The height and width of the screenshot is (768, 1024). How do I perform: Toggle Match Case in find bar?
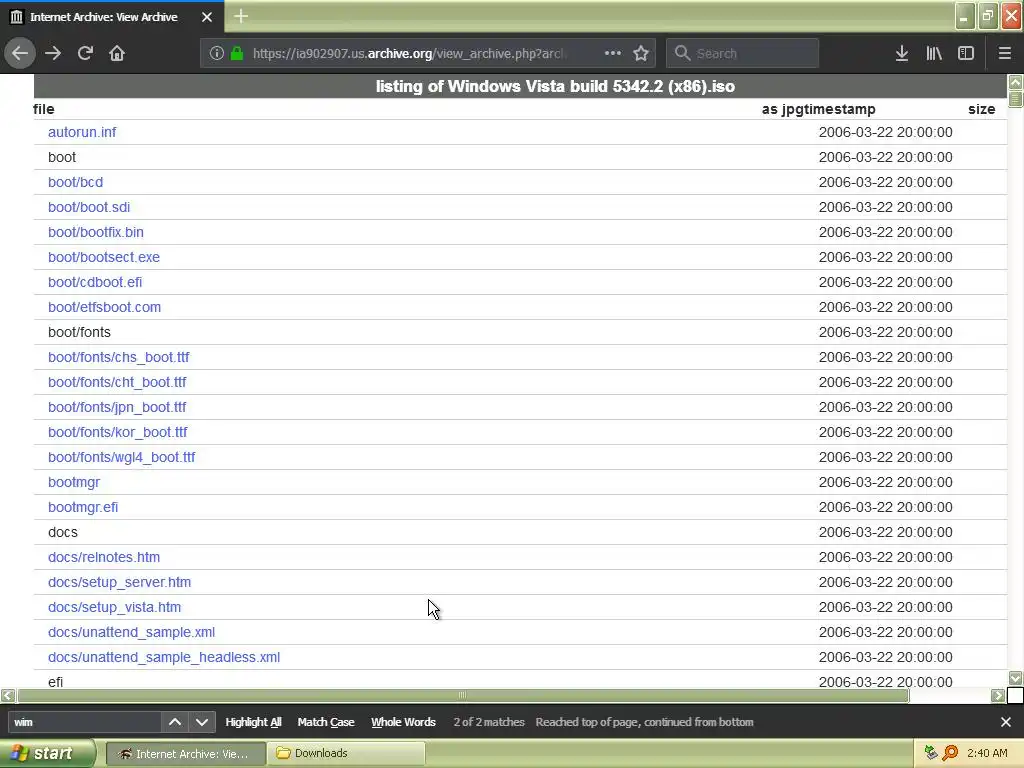[x=326, y=722]
